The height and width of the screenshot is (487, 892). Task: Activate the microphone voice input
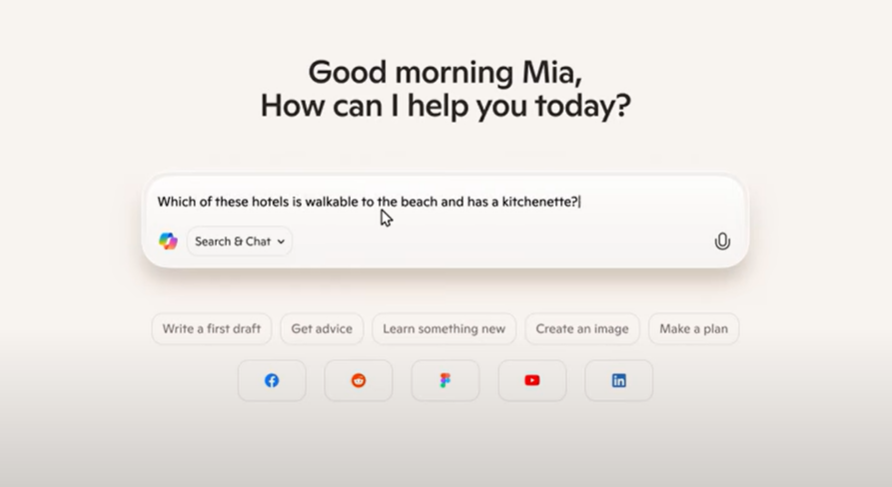click(x=722, y=241)
